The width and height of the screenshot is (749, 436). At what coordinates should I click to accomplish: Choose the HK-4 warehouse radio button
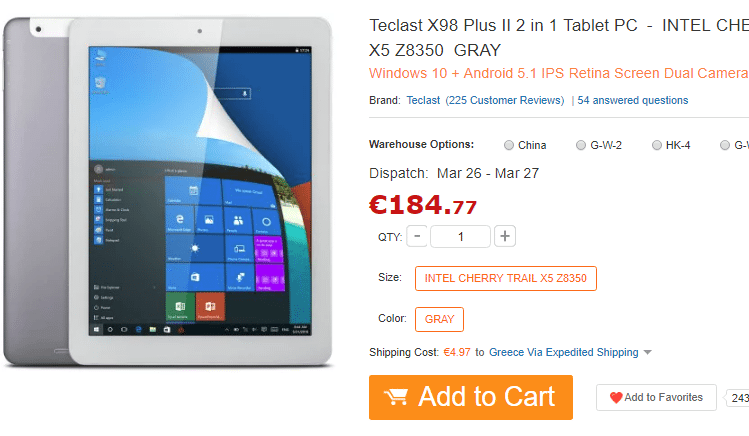pos(657,145)
